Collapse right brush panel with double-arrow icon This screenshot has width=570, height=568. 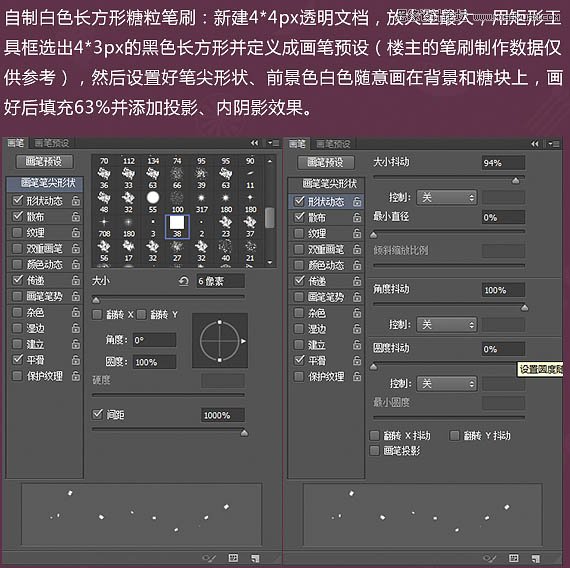[534, 144]
